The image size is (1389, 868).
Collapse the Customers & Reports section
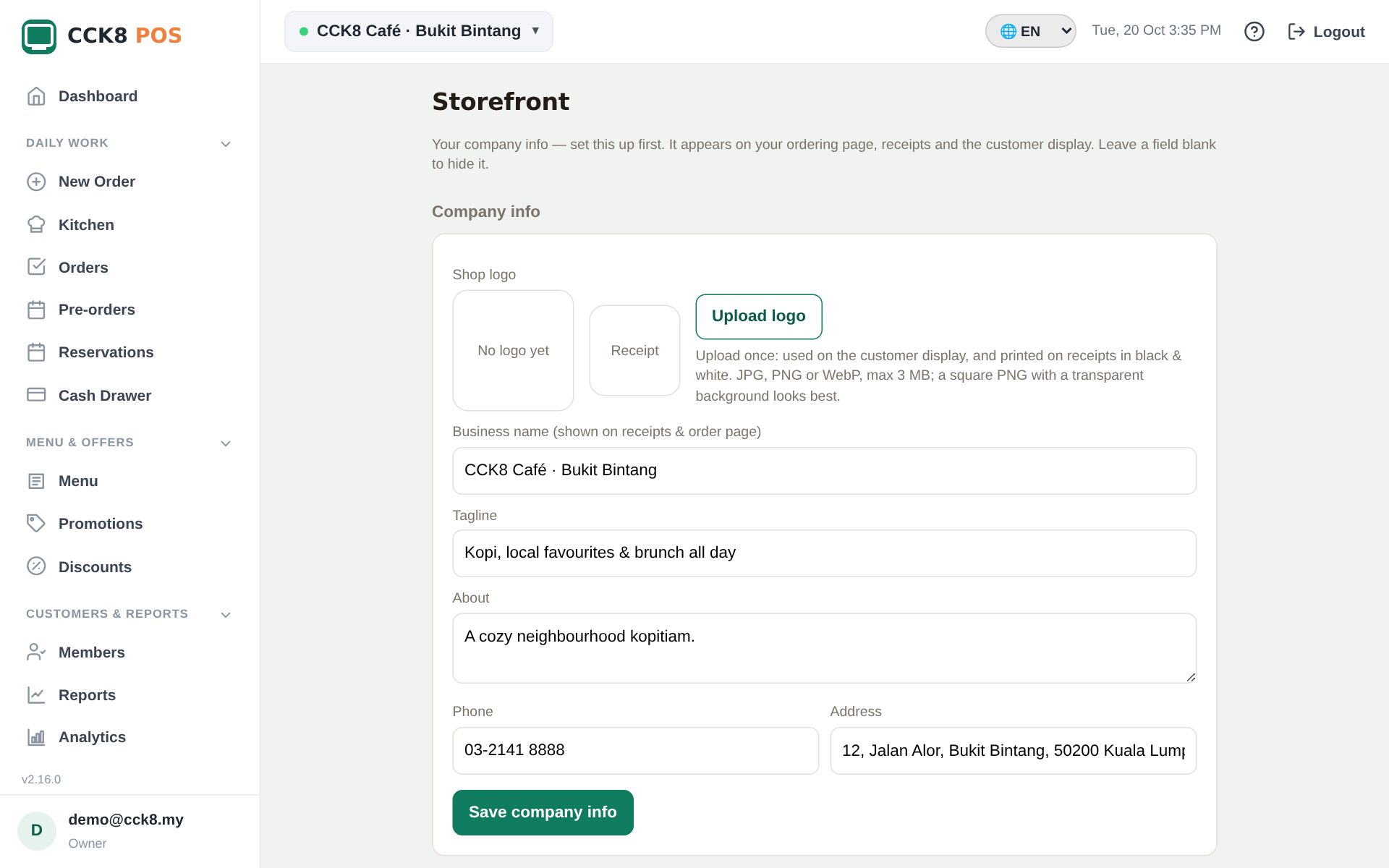(x=226, y=615)
